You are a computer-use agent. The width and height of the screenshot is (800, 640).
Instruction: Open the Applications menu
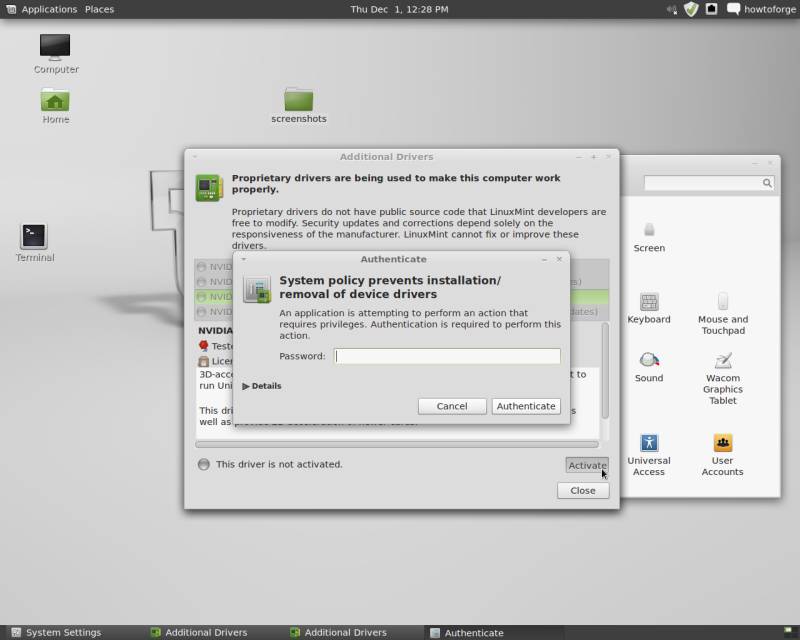[49, 9]
